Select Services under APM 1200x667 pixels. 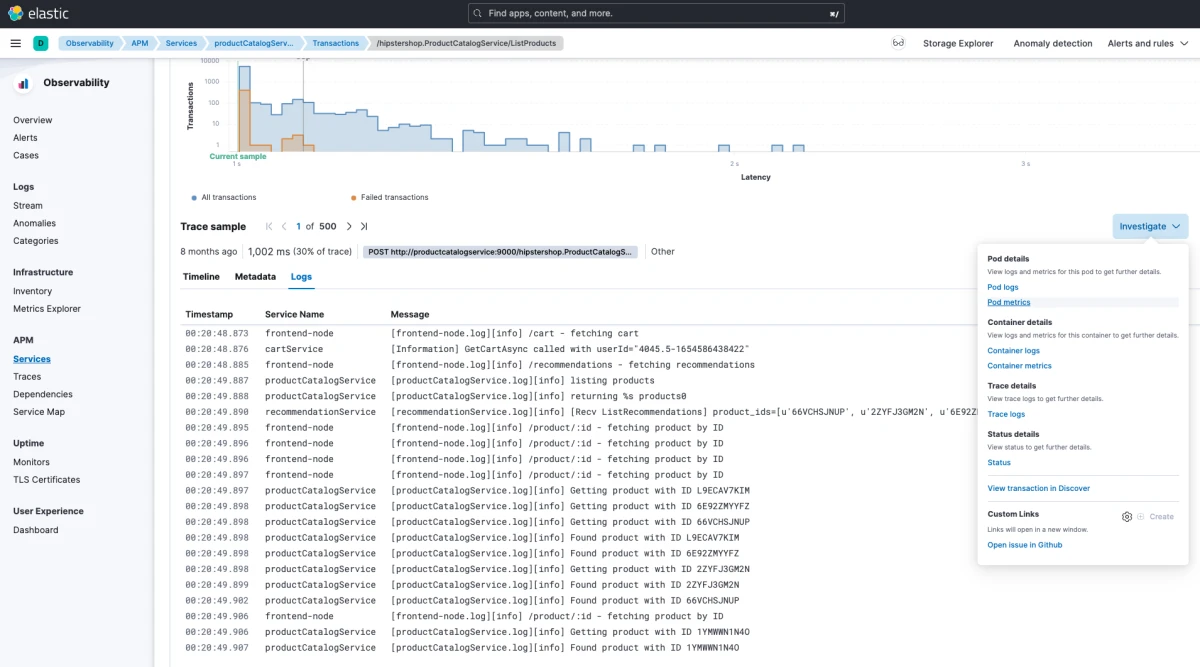coord(32,359)
